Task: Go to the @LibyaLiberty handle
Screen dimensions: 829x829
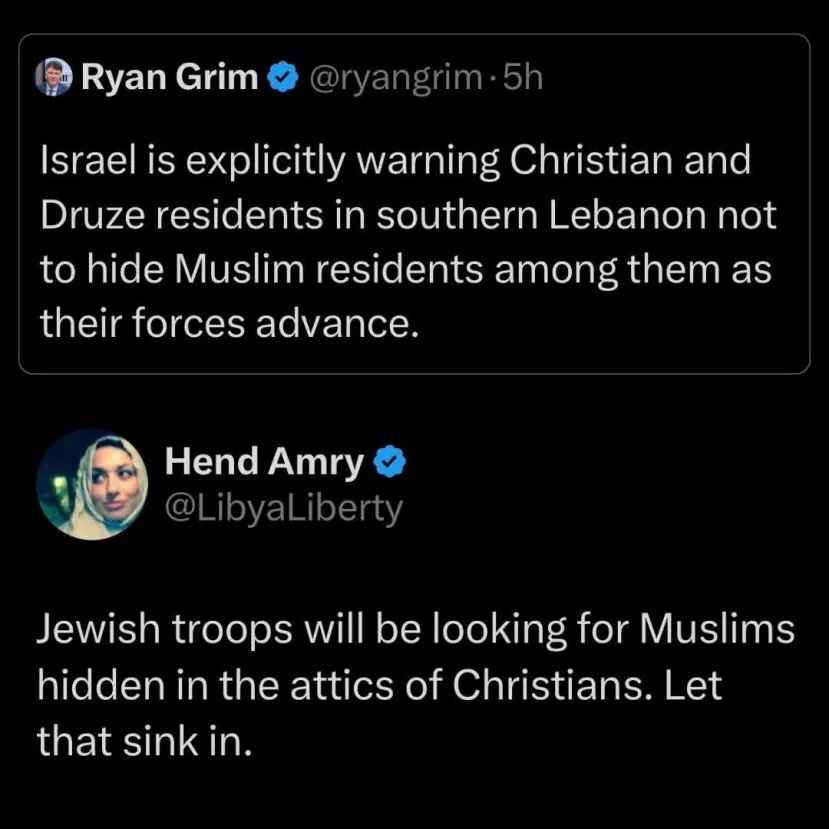Action: tap(284, 509)
